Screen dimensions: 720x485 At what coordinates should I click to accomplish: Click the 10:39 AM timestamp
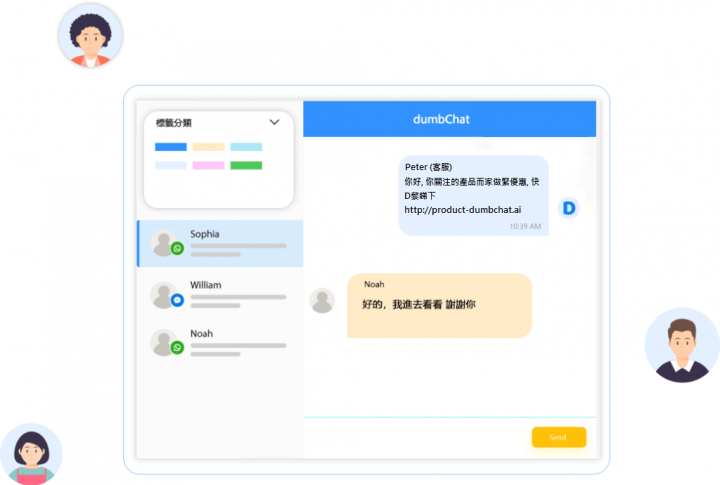[x=525, y=226]
